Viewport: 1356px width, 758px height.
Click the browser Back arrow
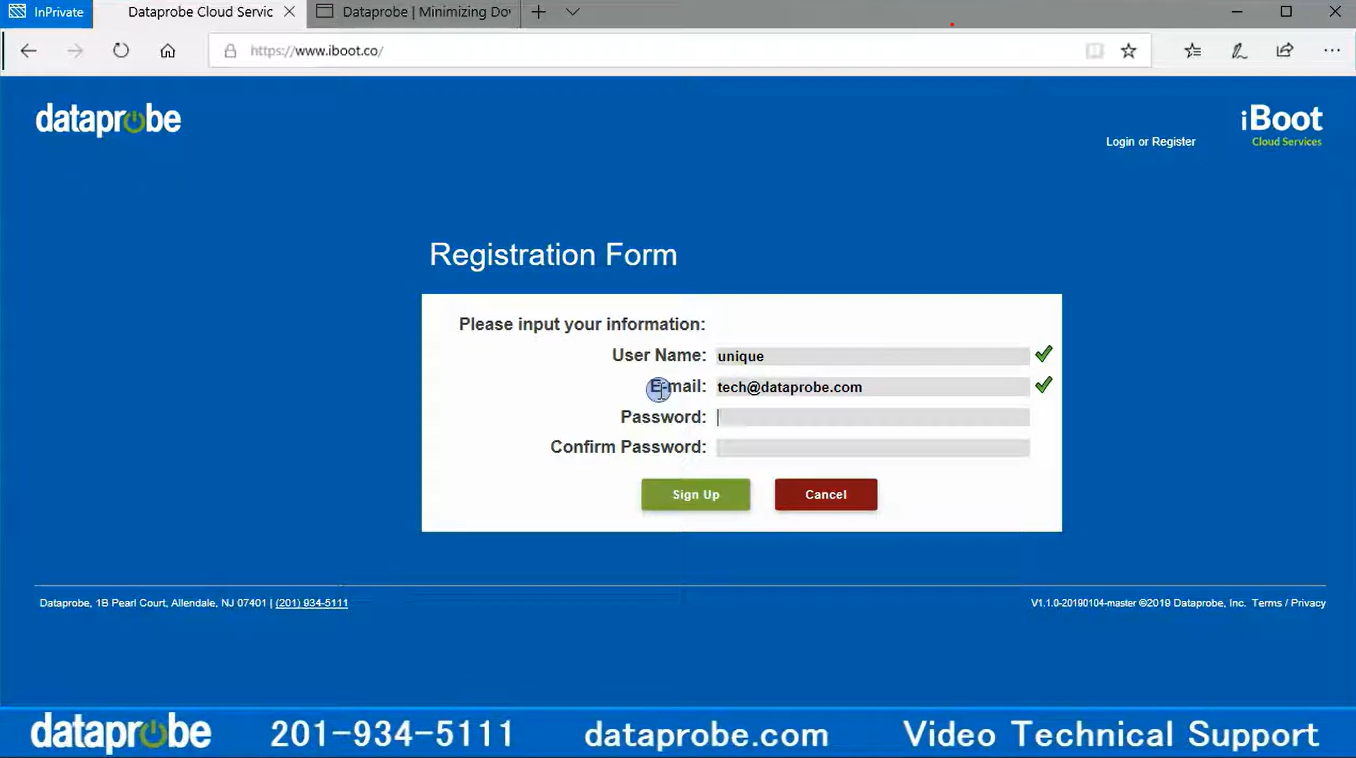[x=29, y=51]
